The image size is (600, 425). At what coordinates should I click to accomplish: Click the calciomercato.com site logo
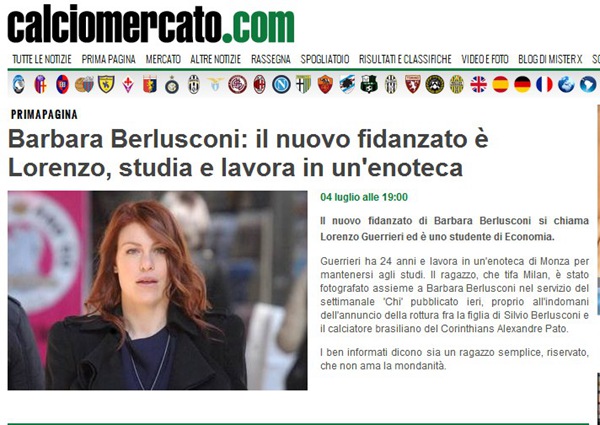pyautogui.click(x=151, y=24)
